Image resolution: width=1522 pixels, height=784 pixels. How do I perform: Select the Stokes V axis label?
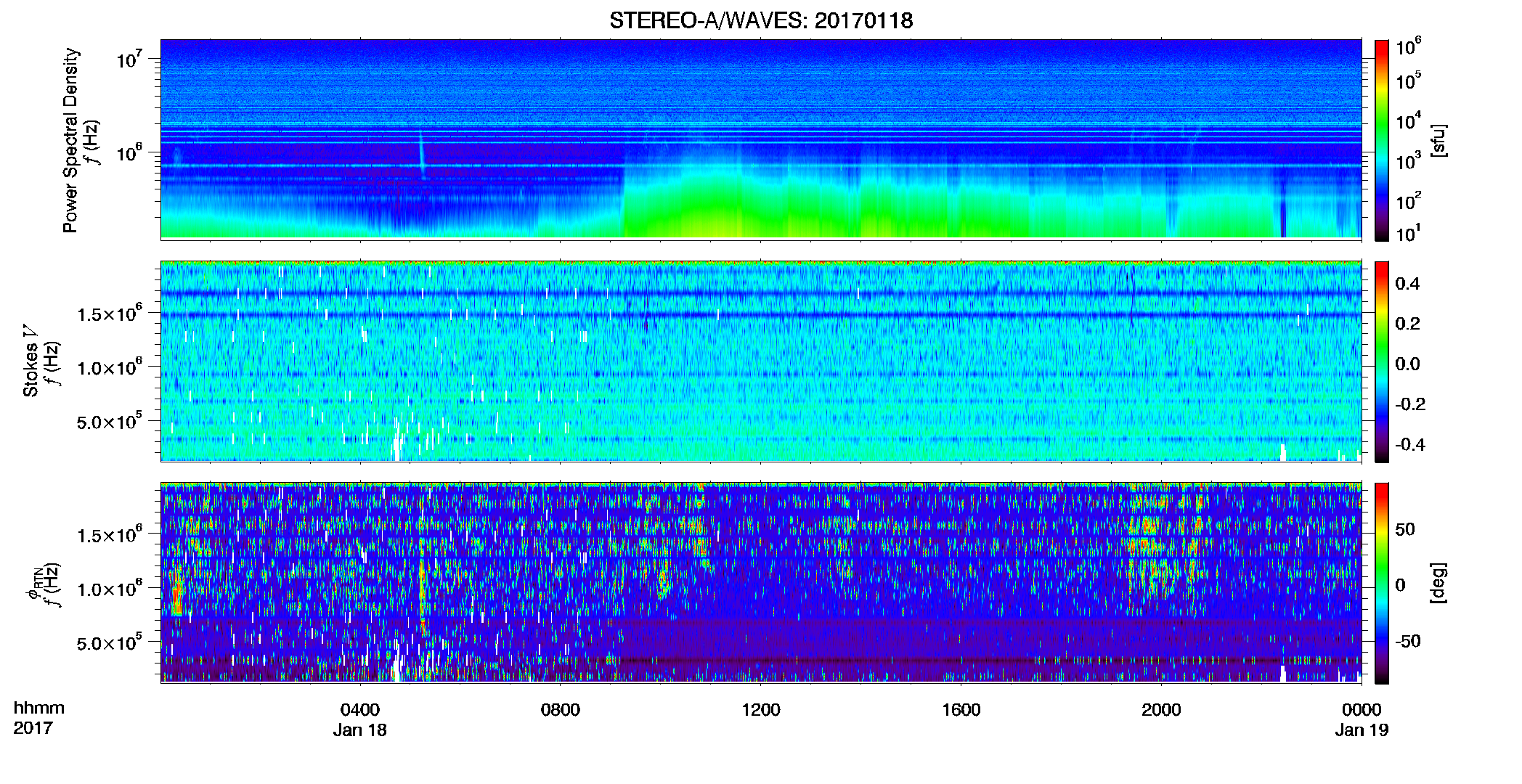[x=30, y=361]
